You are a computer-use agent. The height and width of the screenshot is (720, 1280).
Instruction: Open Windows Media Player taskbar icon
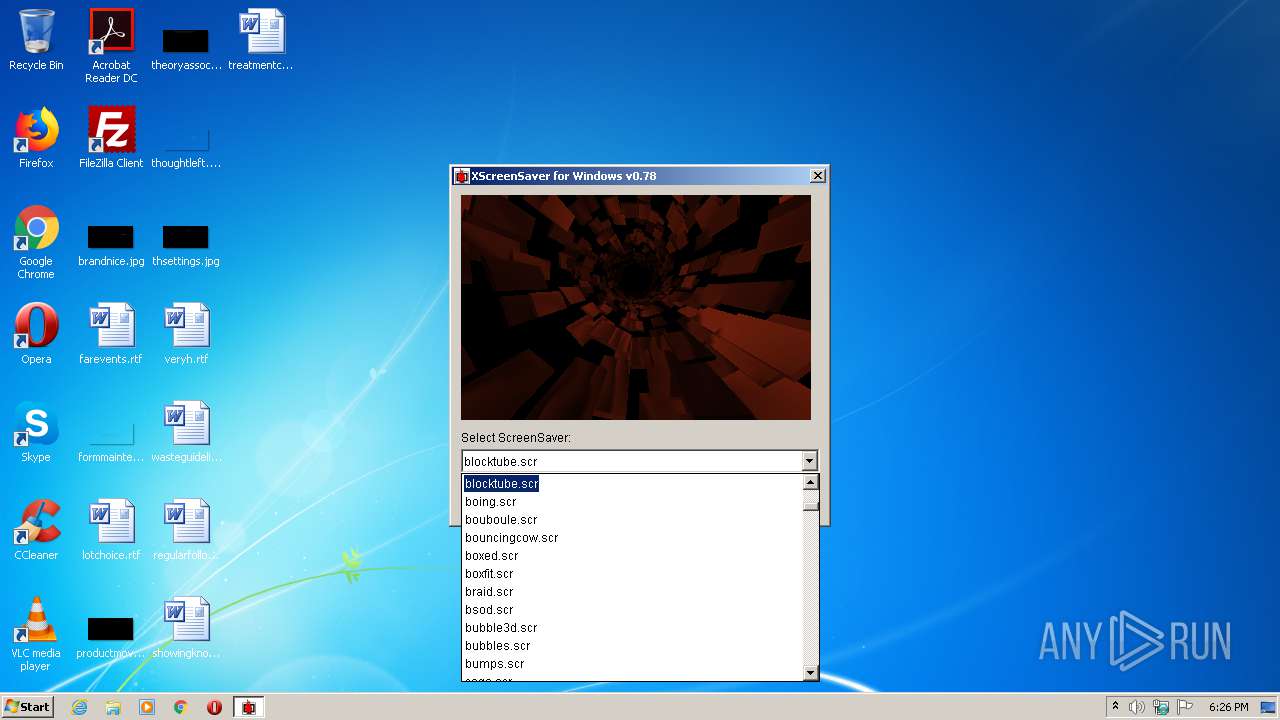pyautogui.click(x=147, y=707)
